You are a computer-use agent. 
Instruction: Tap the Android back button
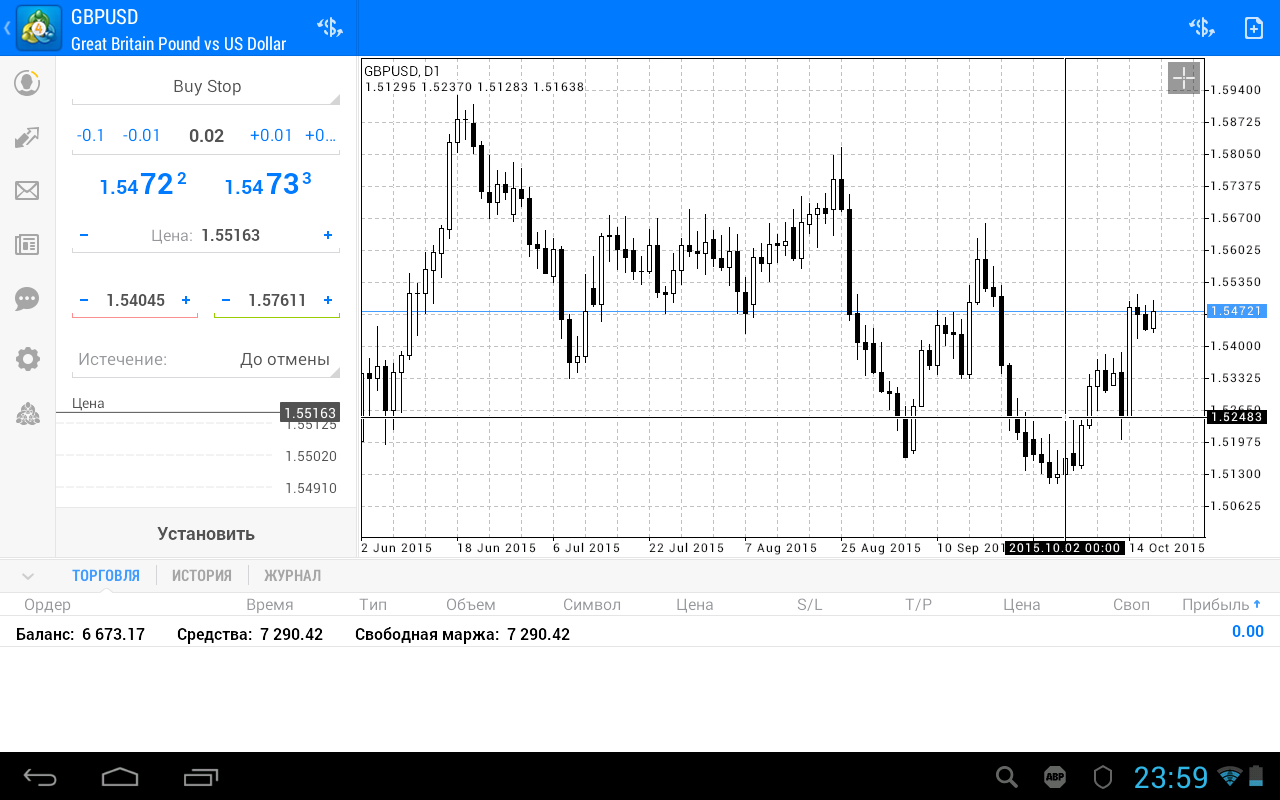(x=41, y=777)
